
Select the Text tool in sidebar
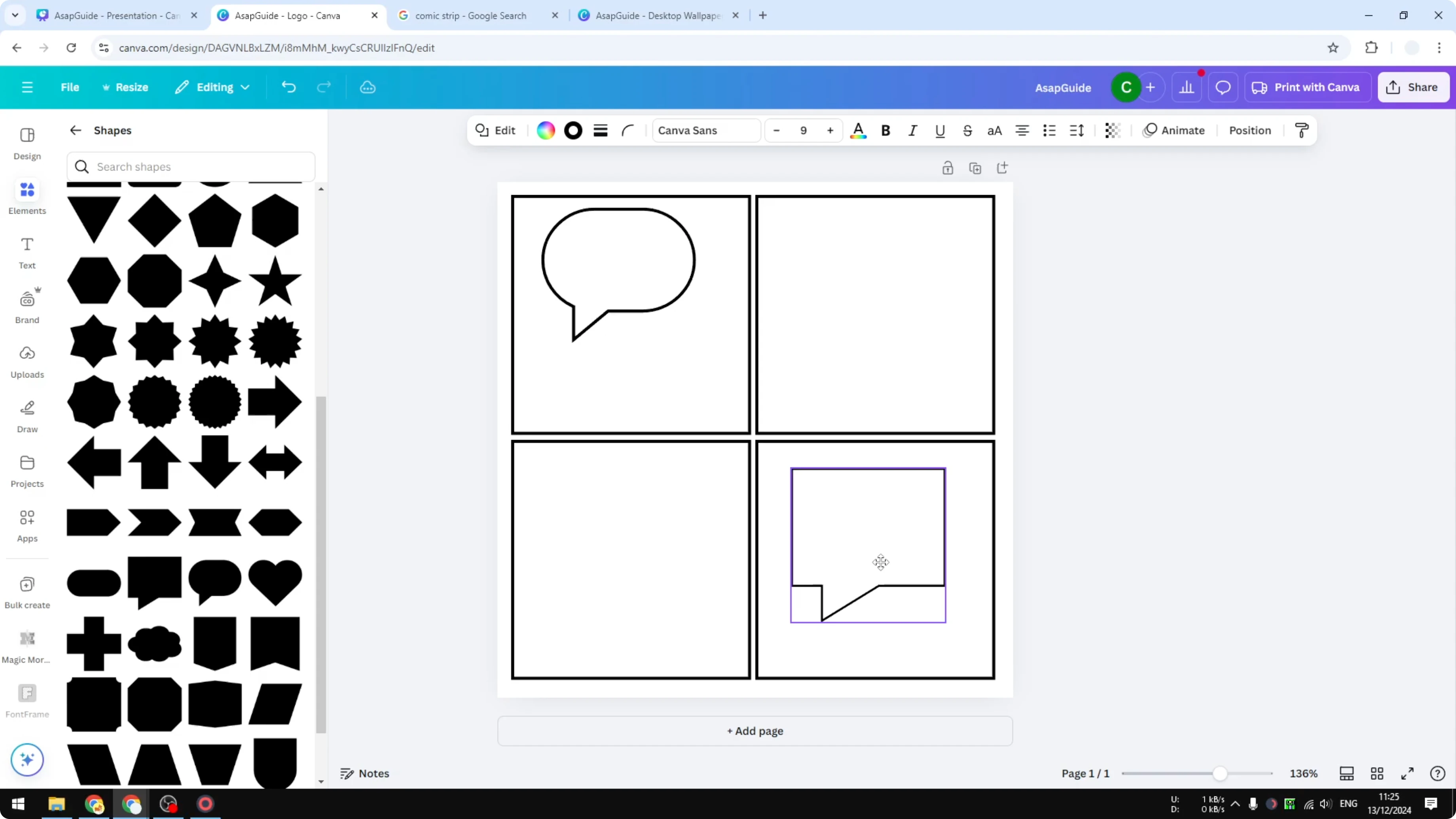(x=27, y=252)
